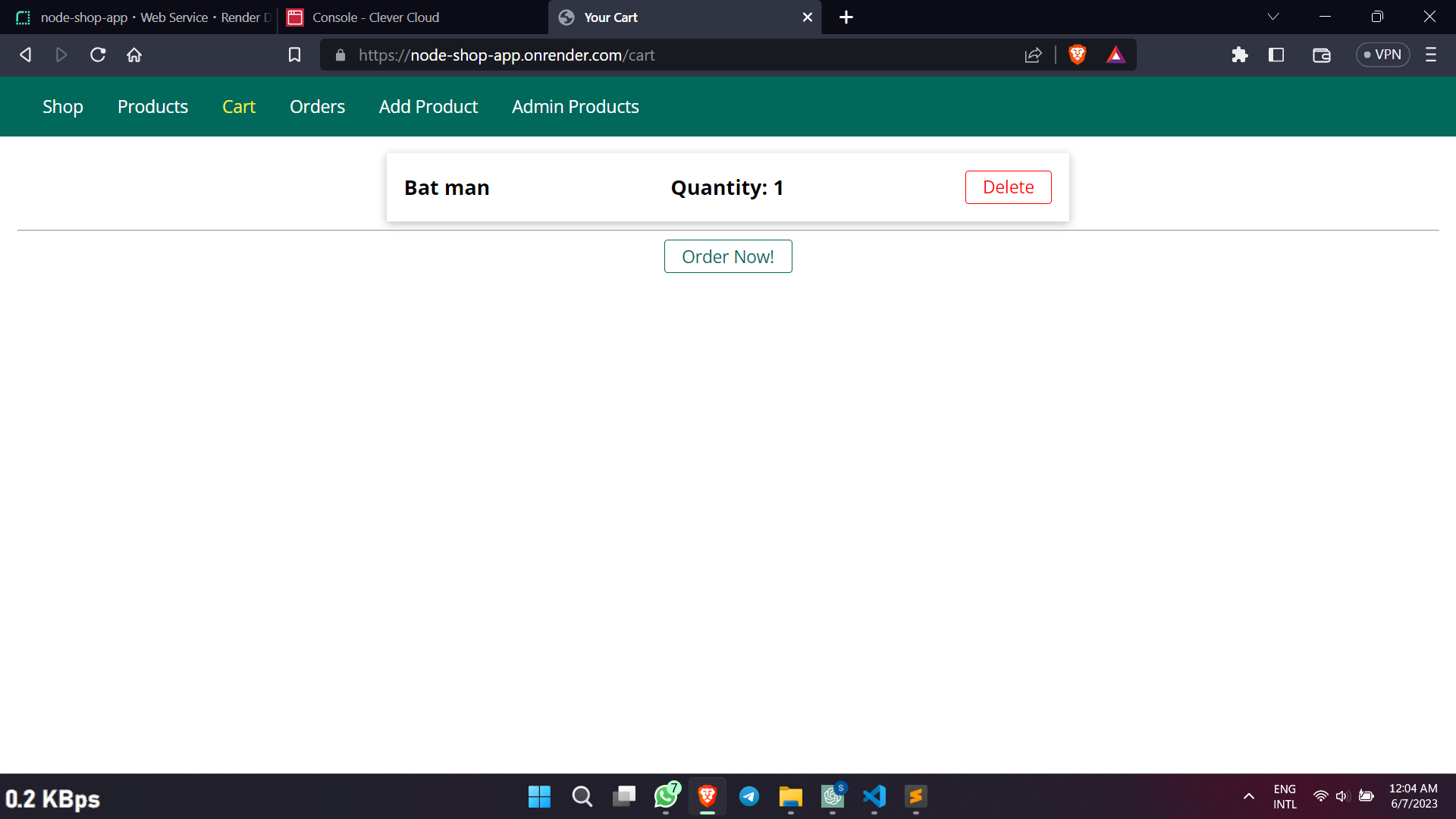Click the Order Now! button
The width and height of the screenshot is (1456, 819).
[727, 256]
